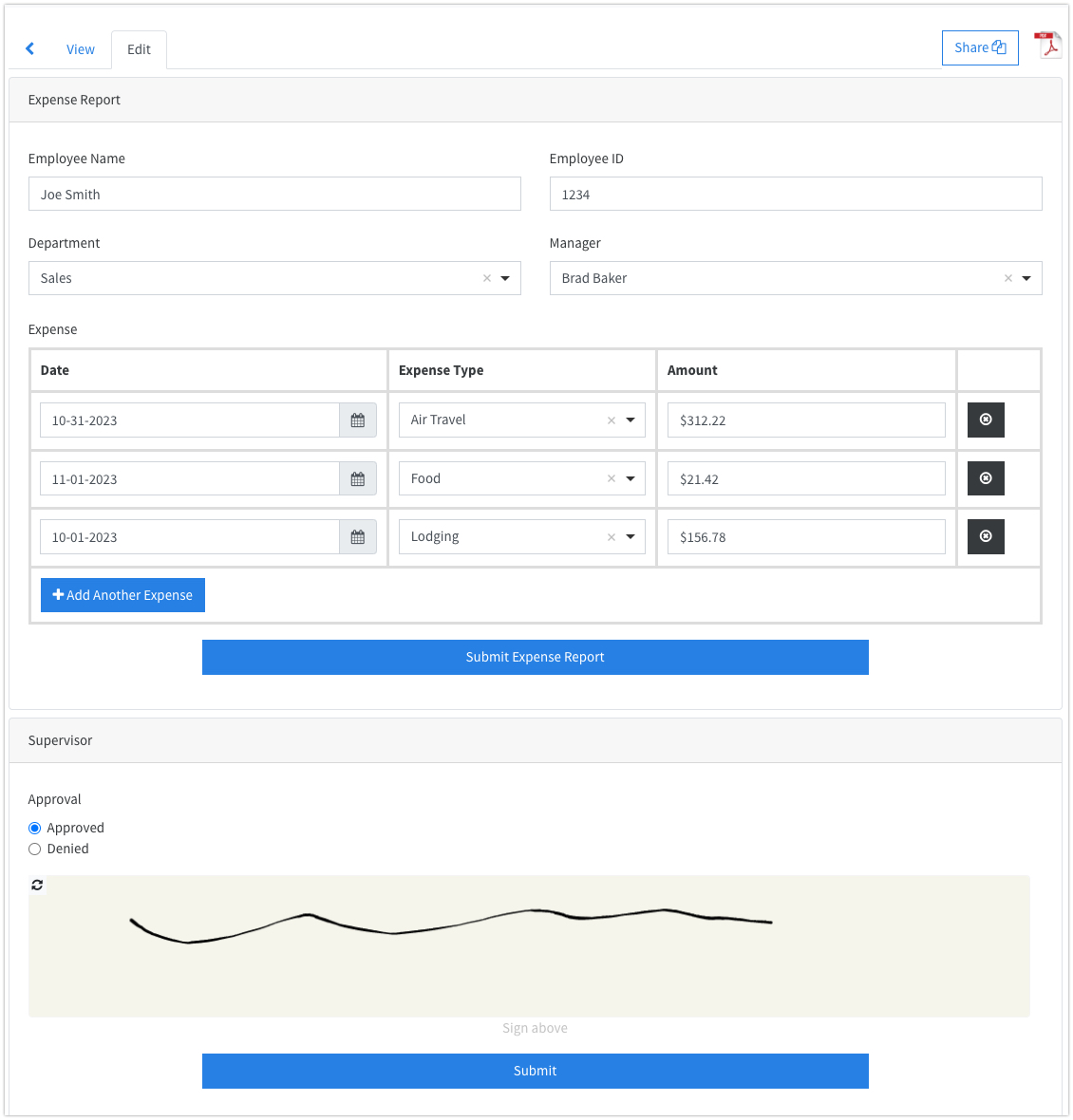The height and width of the screenshot is (1120, 1073).
Task: Select the Approved radio button
Action: tap(35, 828)
